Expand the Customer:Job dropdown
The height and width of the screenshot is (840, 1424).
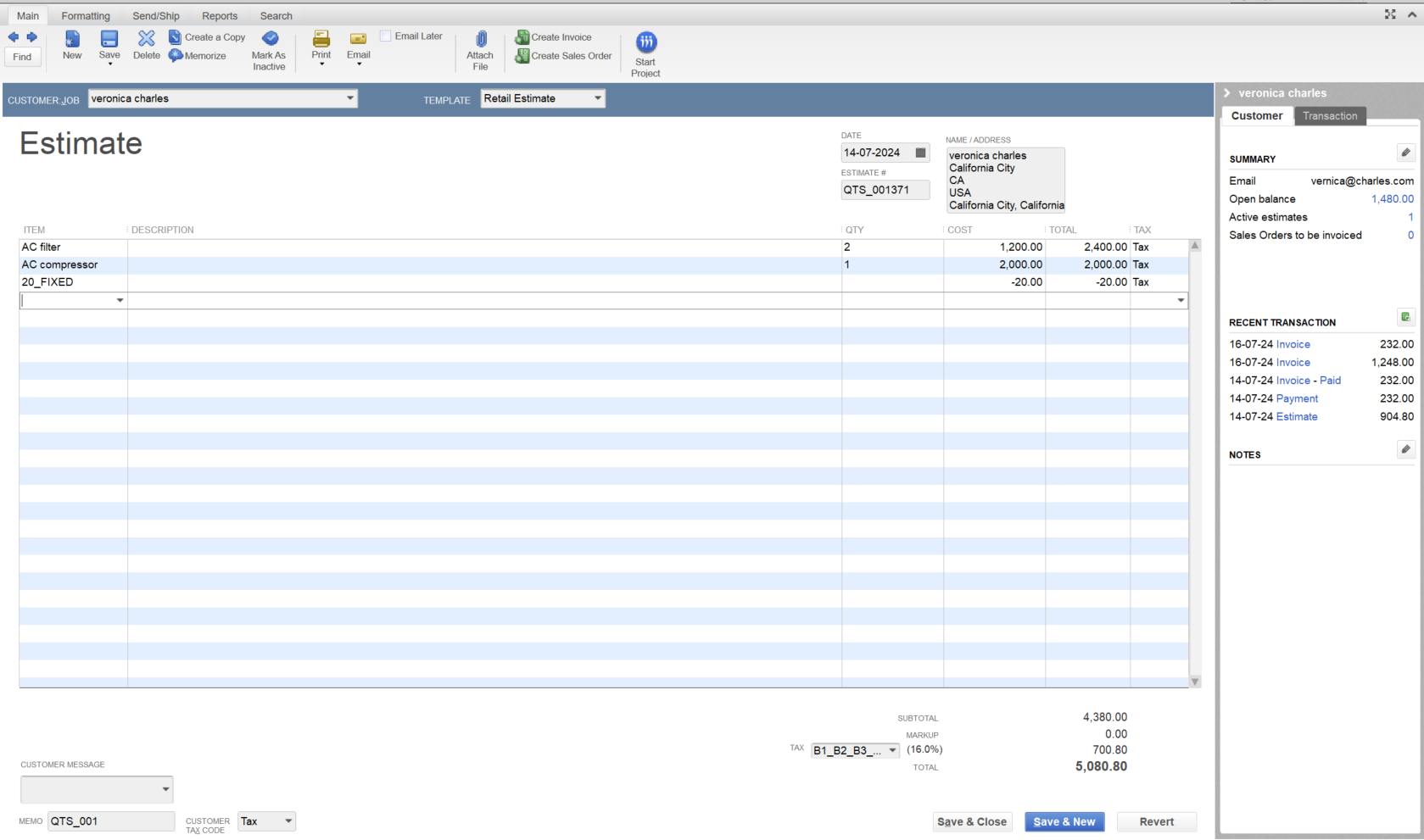click(349, 99)
